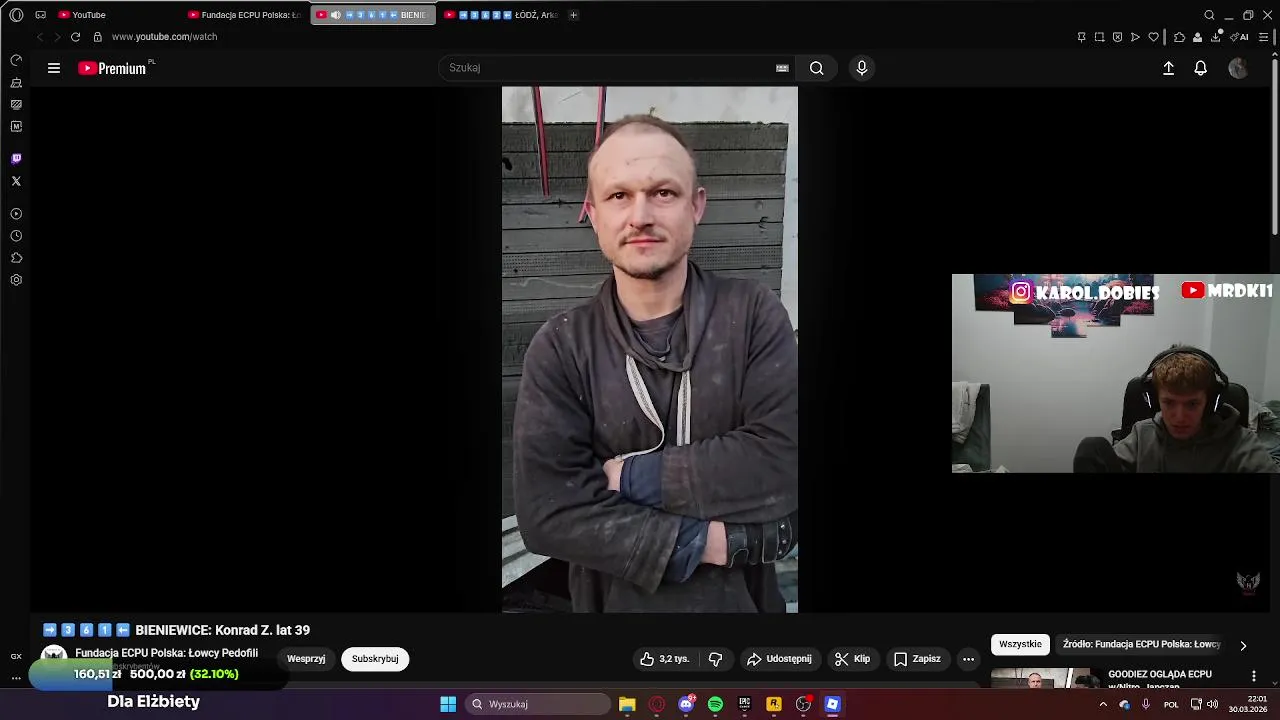Click the address bar showing www.youtube.com/watch
This screenshot has height=720, width=1280.
click(x=164, y=37)
